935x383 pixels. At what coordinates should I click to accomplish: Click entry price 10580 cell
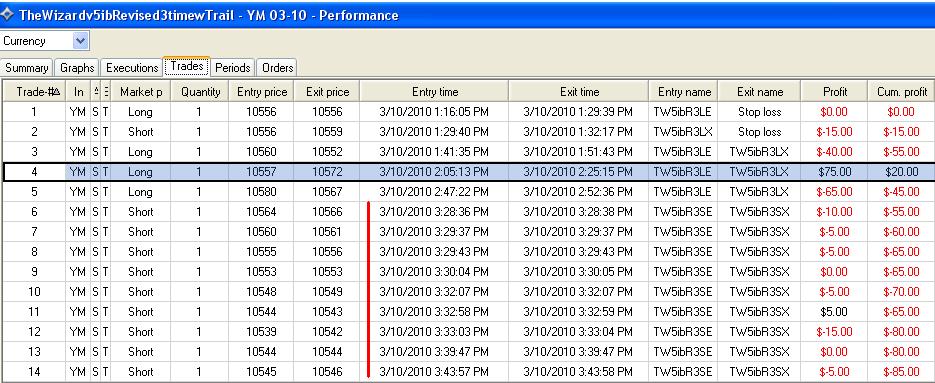pyautogui.click(x=262, y=192)
